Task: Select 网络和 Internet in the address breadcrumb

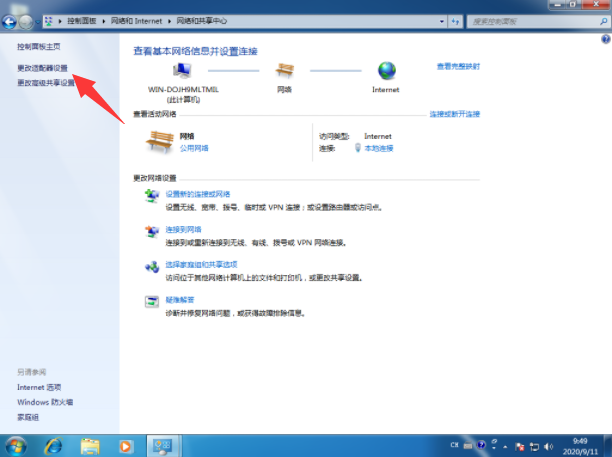Action: tap(146, 17)
